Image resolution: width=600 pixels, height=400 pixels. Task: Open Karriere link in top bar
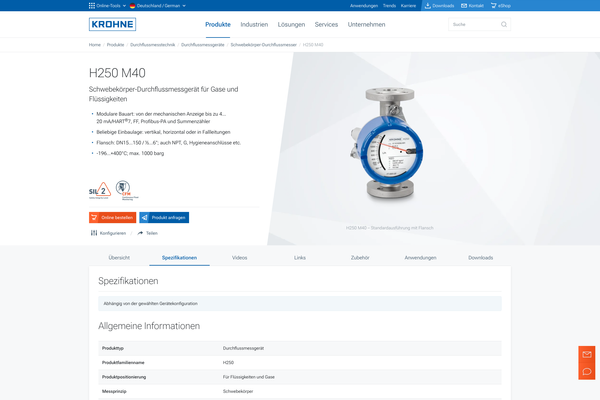click(x=408, y=6)
